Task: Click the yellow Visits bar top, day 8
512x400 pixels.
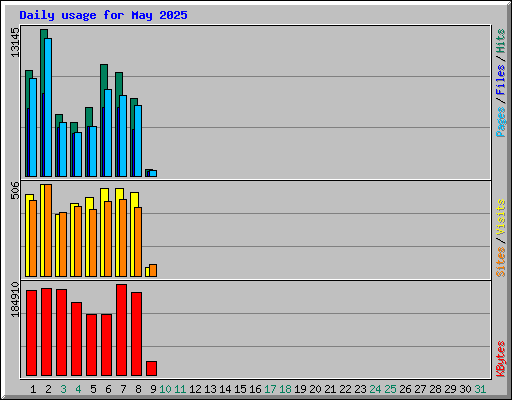Action: (134, 199)
